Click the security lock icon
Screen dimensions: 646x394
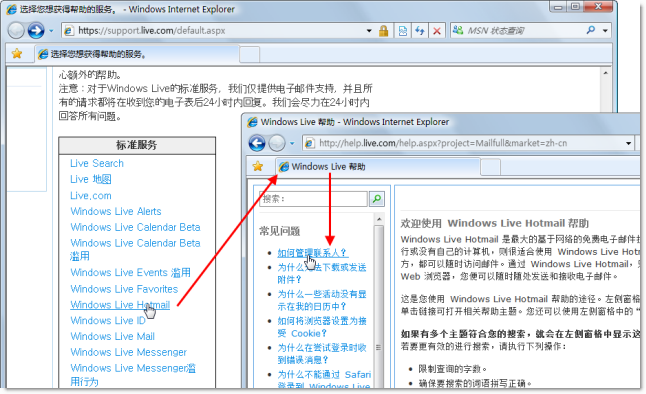pyautogui.click(x=384, y=31)
